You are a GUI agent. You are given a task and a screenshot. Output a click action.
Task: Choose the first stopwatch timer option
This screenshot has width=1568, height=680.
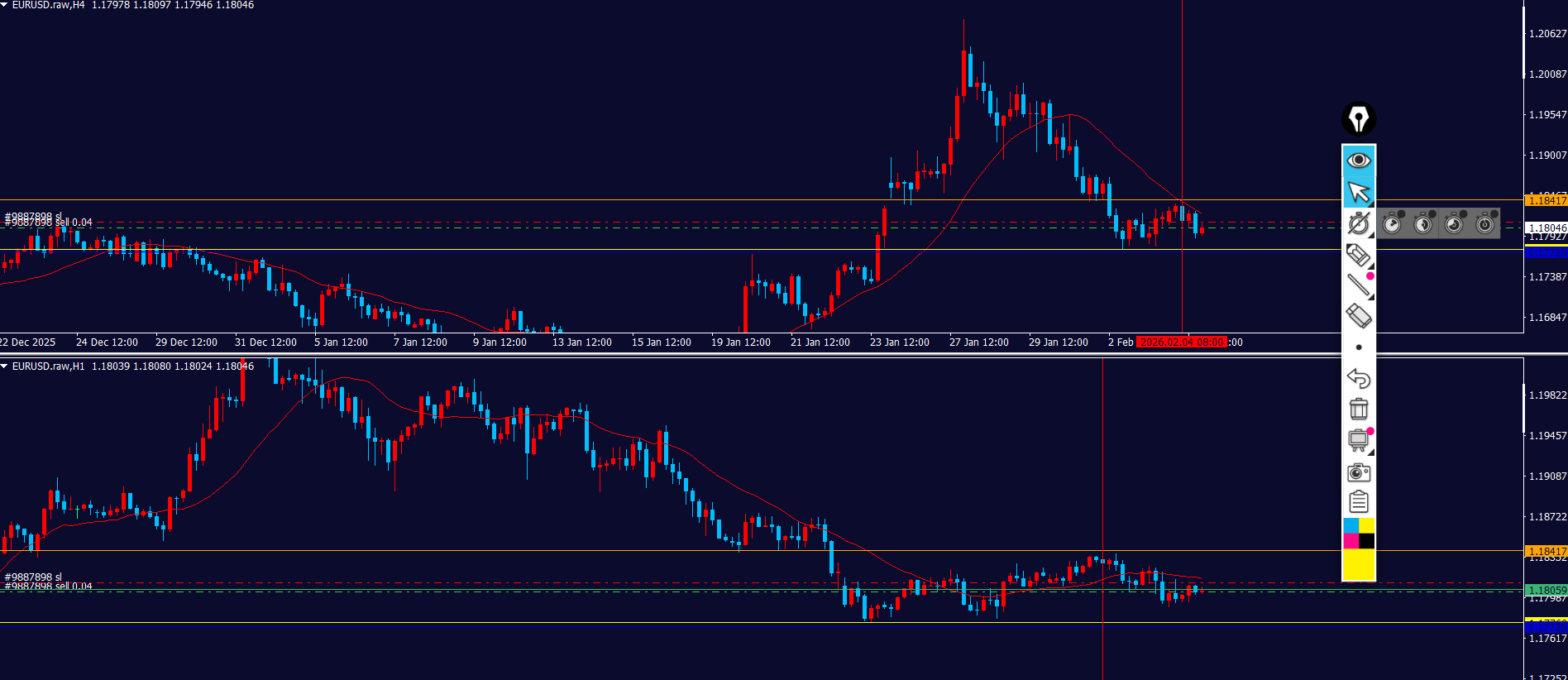[x=1393, y=224]
